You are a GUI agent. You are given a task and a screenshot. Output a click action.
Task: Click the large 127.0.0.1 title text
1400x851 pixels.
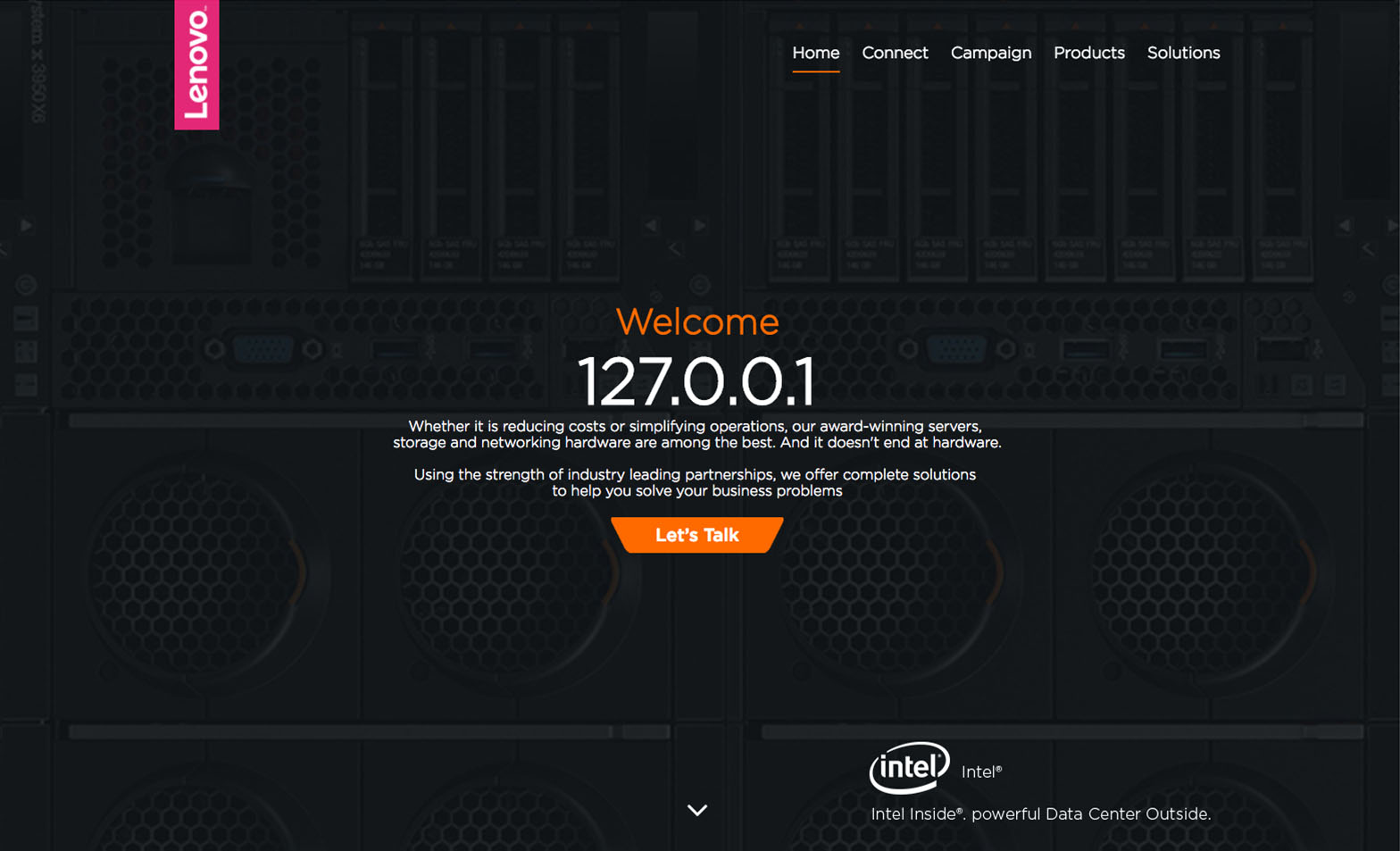pos(697,381)
